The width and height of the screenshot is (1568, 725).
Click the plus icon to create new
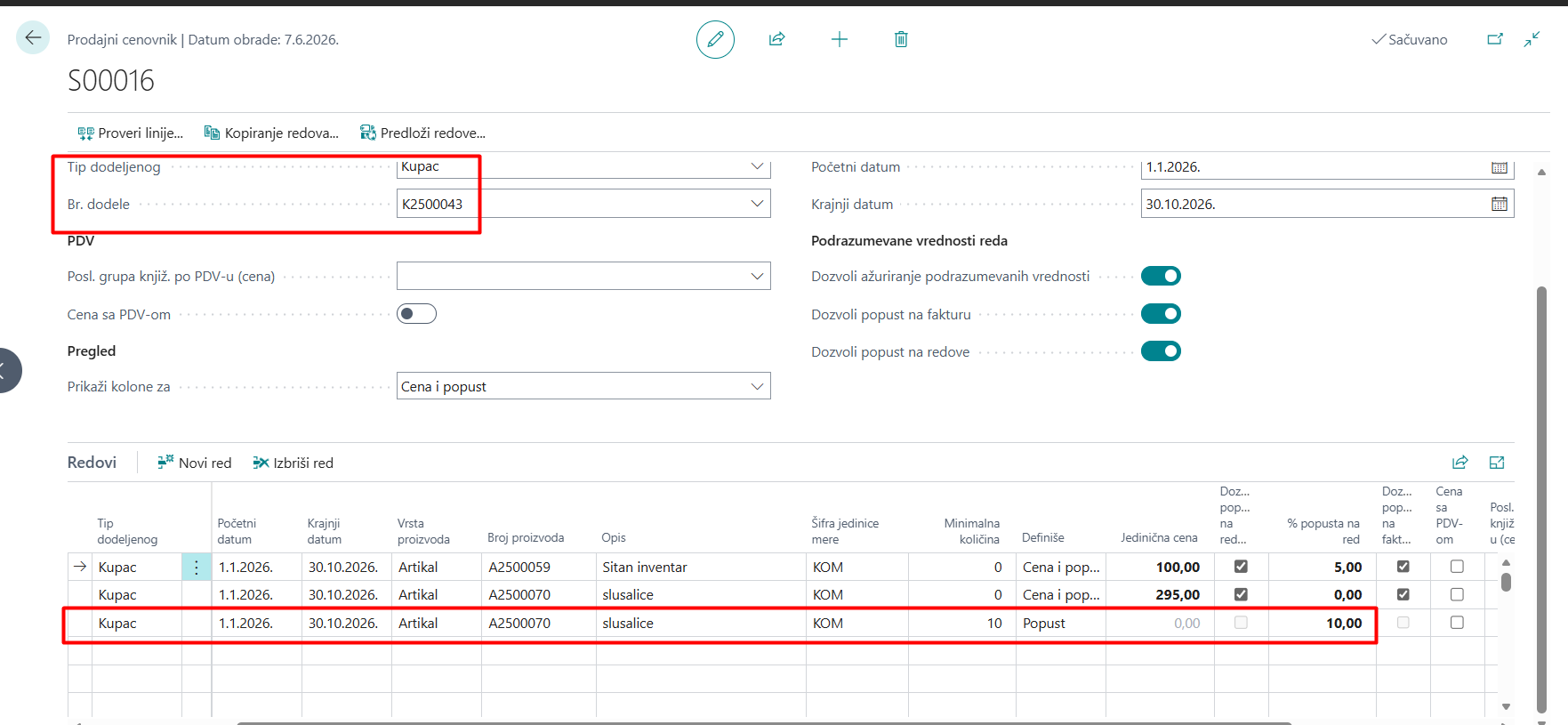840,39
